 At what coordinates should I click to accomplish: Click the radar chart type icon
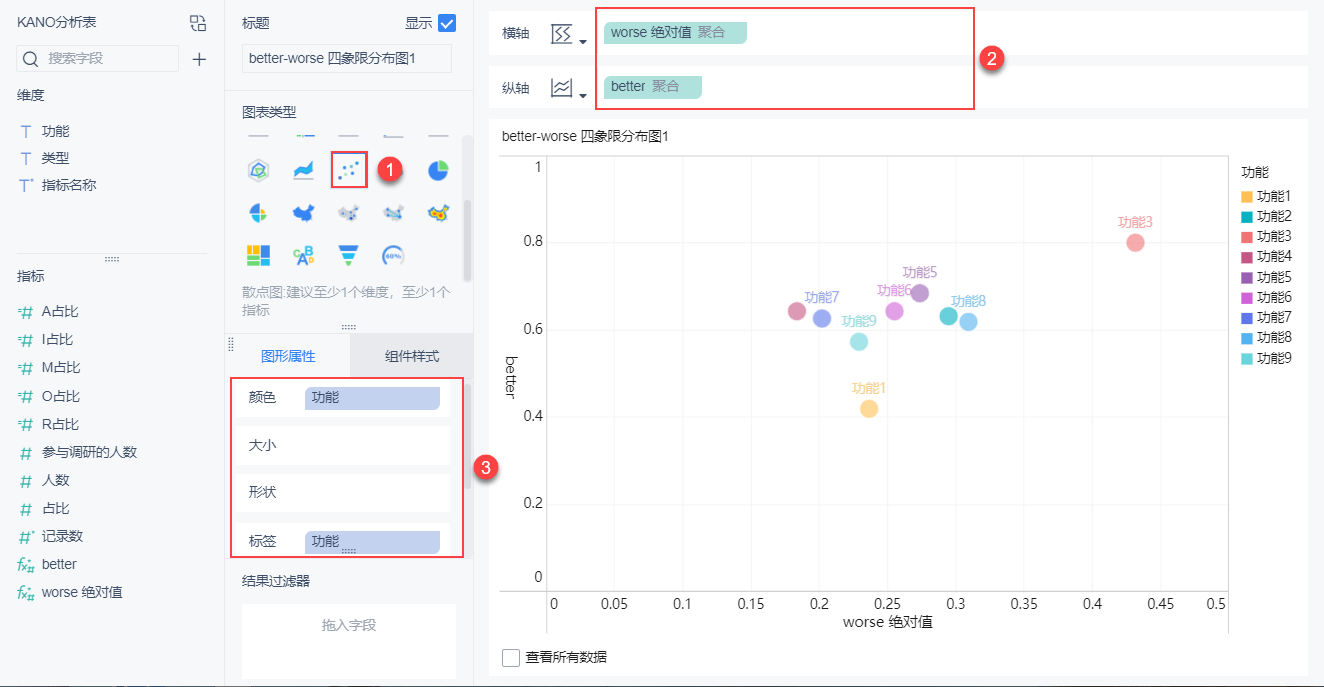coord(256,169)
